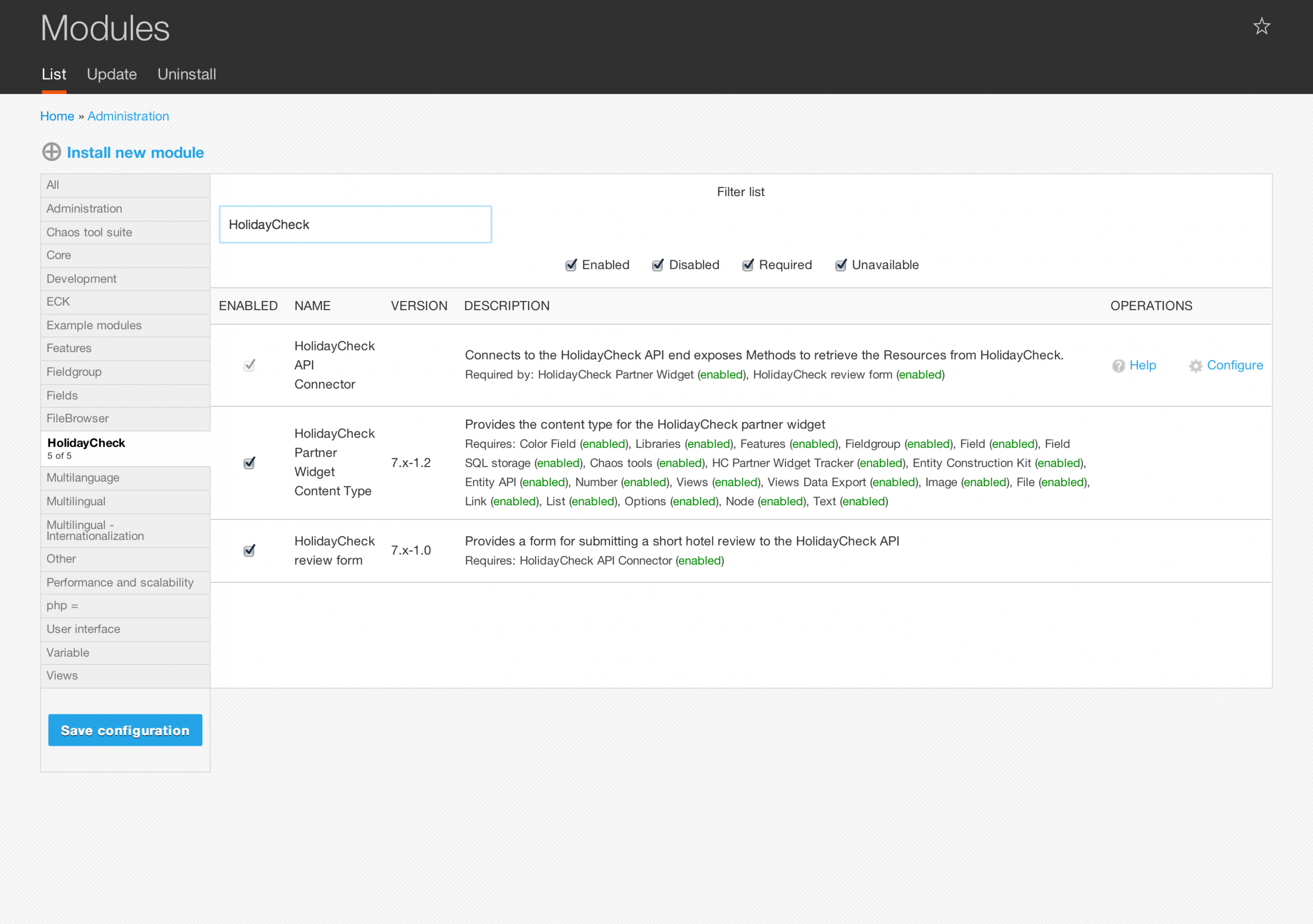Image resolution: width=1313 pixels, height=924 pixels.
Task: Click the plus icon beside Install new module
Action: 52,152
